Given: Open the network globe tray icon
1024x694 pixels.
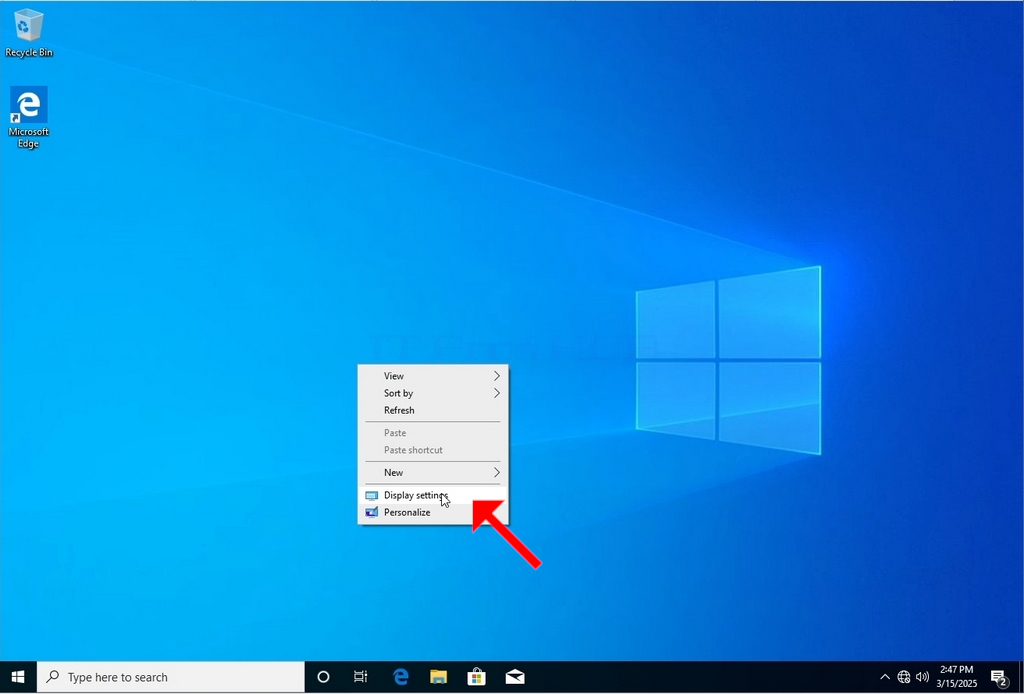Looking at the screenshot, I should 904,677.
